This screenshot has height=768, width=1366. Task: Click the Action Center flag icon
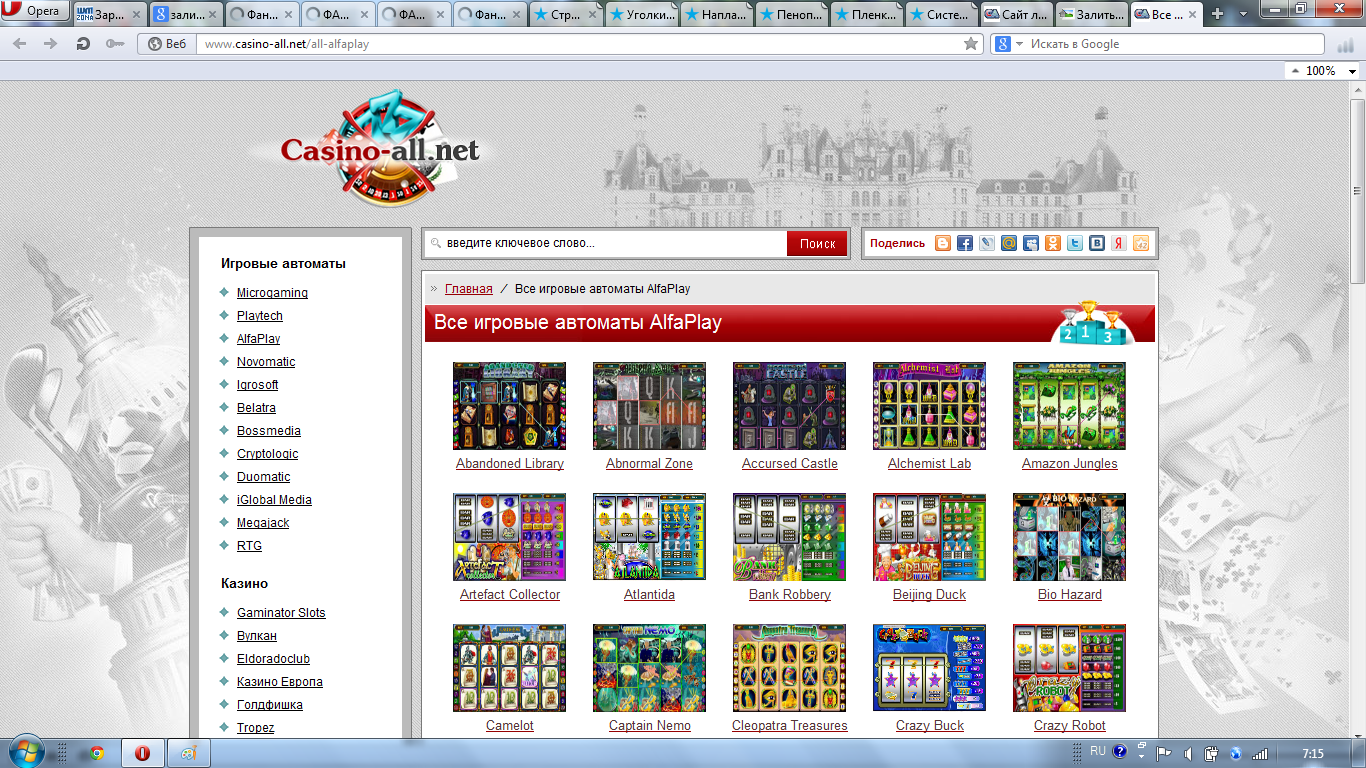[1164, 753]
